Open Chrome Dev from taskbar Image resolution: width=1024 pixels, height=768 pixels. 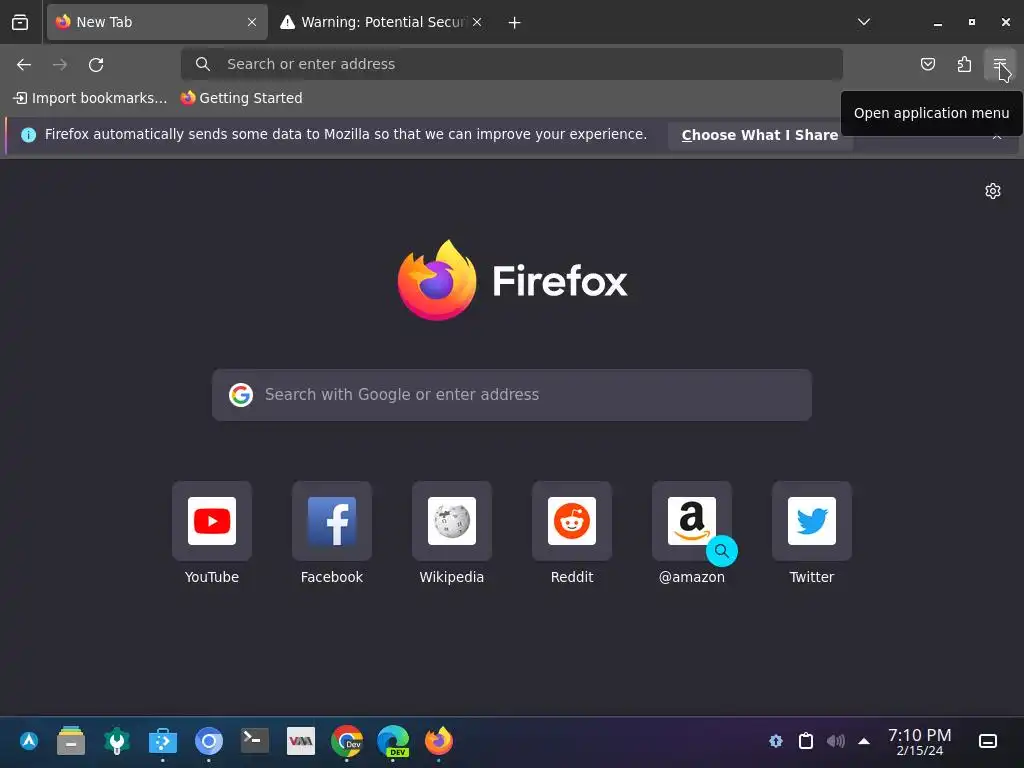tap(347, 741)
